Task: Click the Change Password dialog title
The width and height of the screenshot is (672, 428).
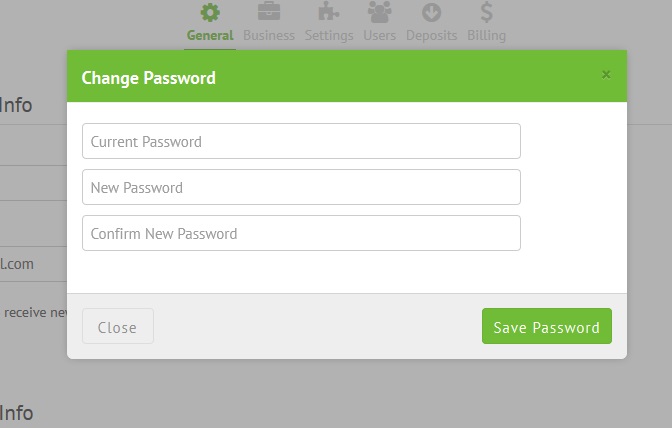Action: click(x=148, y=78)
